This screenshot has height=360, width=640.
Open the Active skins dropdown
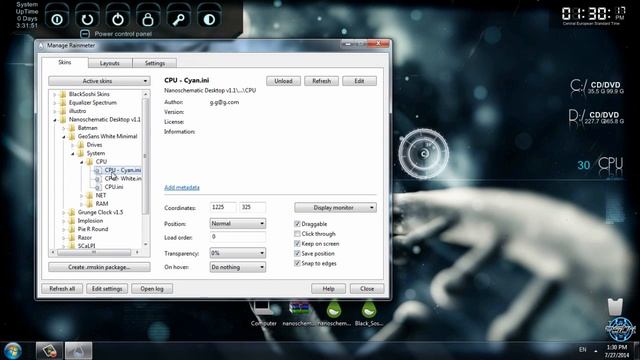pos(99,81)
